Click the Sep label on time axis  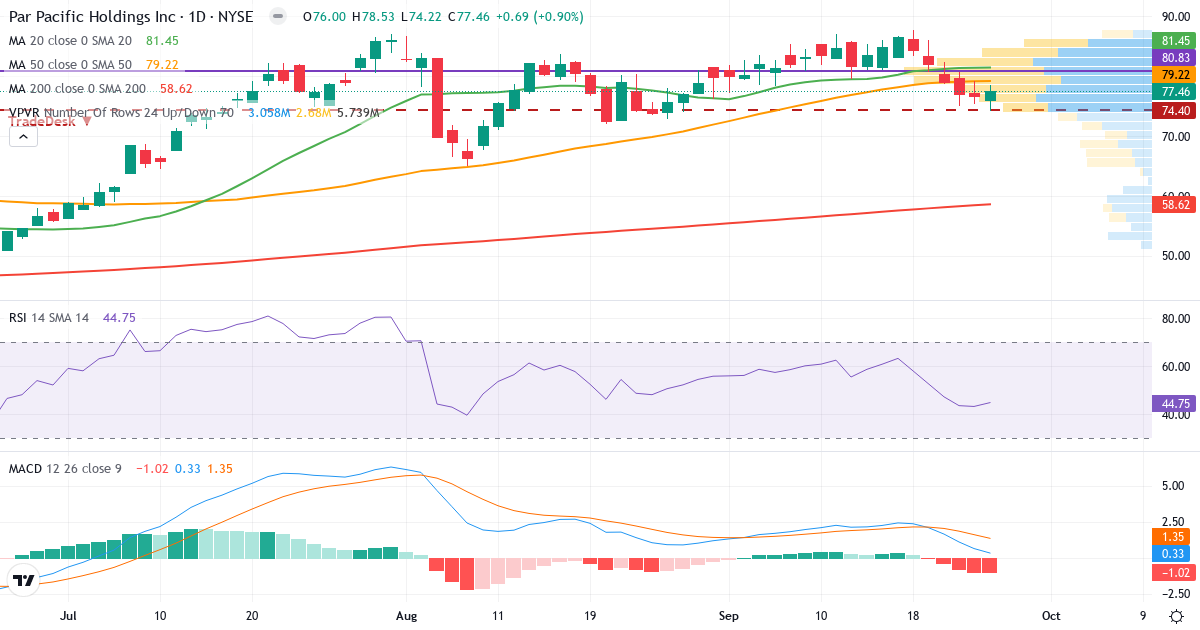tap(729, 617)
